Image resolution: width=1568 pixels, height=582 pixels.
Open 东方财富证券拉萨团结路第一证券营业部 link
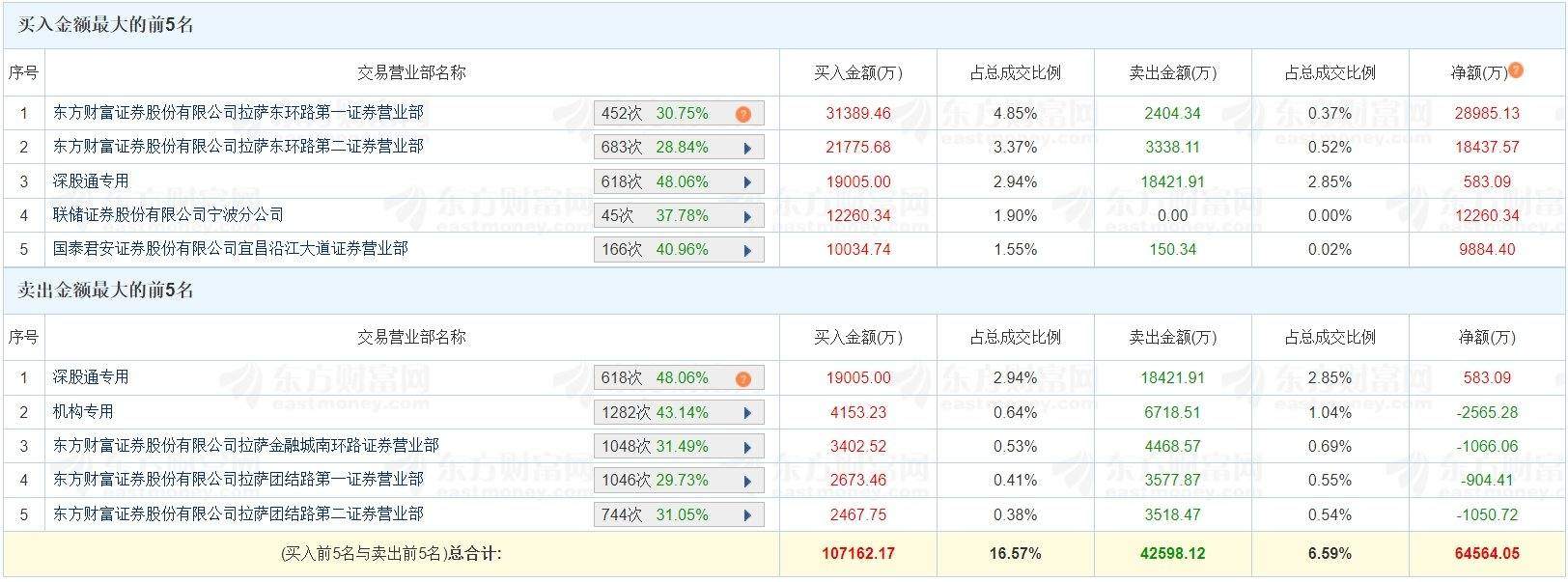point(238,480)
